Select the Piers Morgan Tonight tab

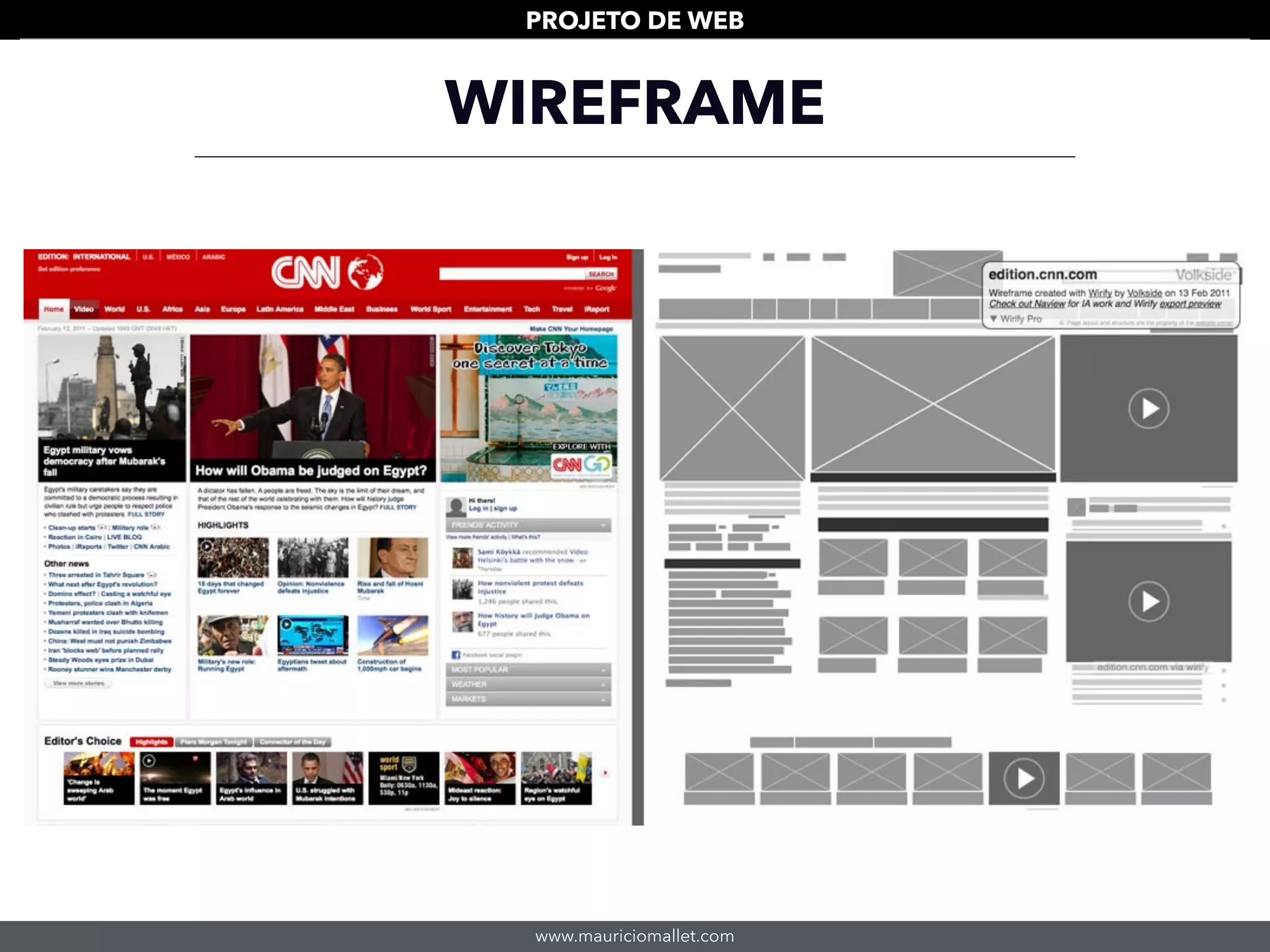click(214, 742)
